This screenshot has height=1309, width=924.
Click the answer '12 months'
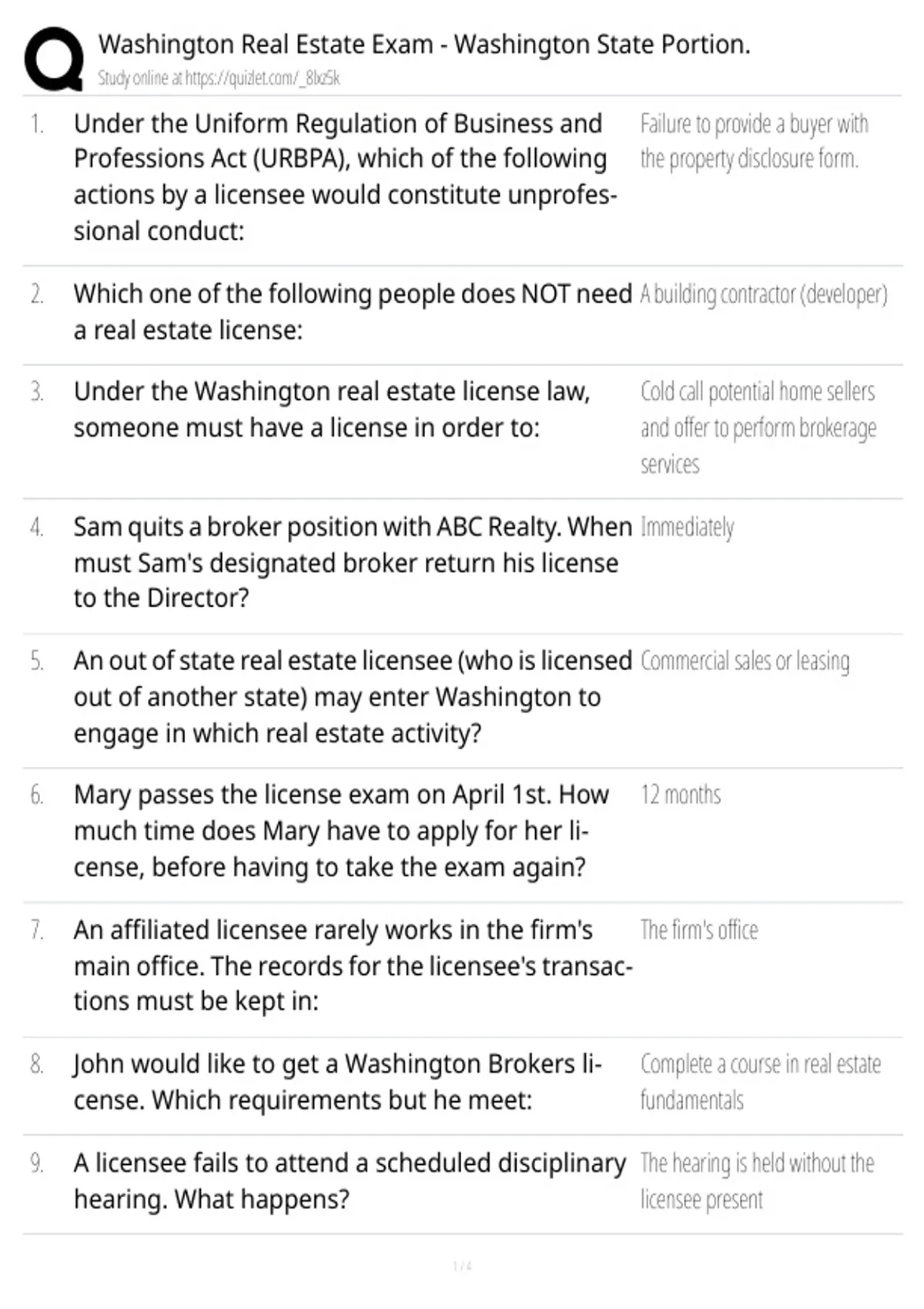point(681,795)
